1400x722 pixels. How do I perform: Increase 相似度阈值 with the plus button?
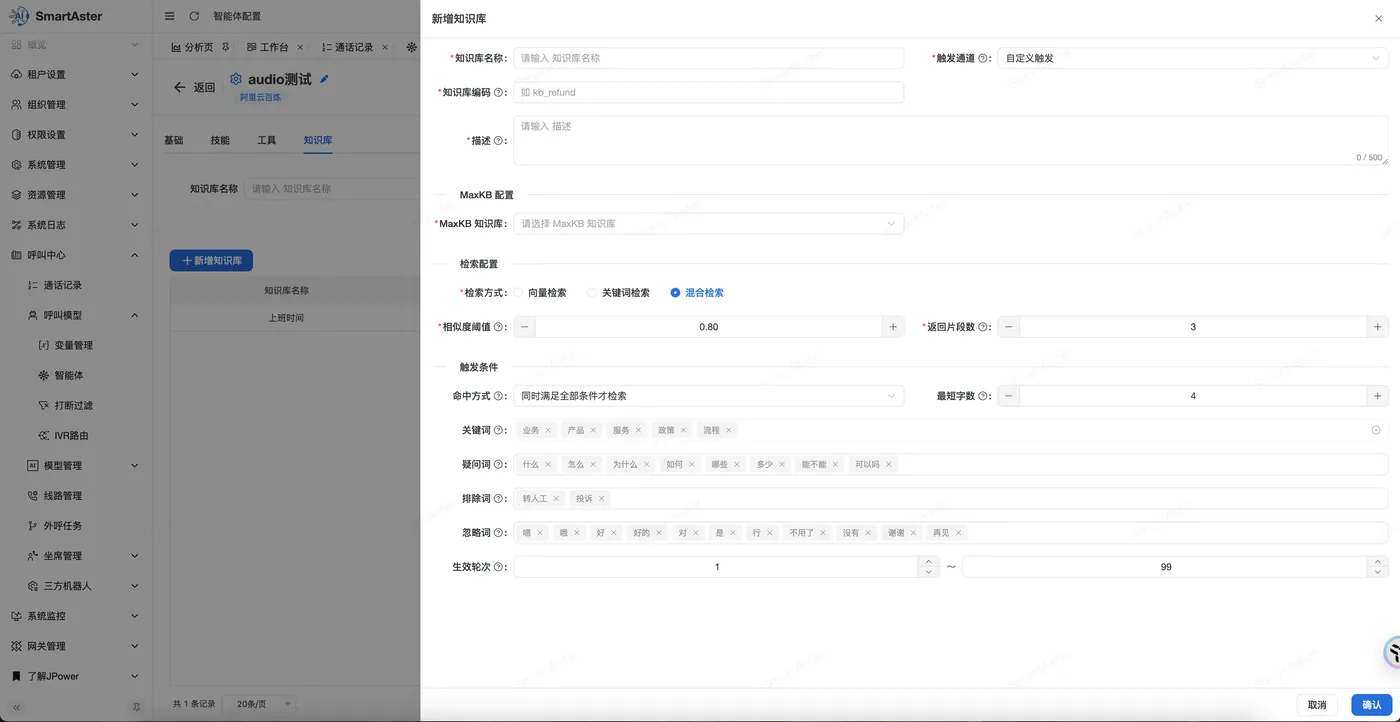coord(893,327)
